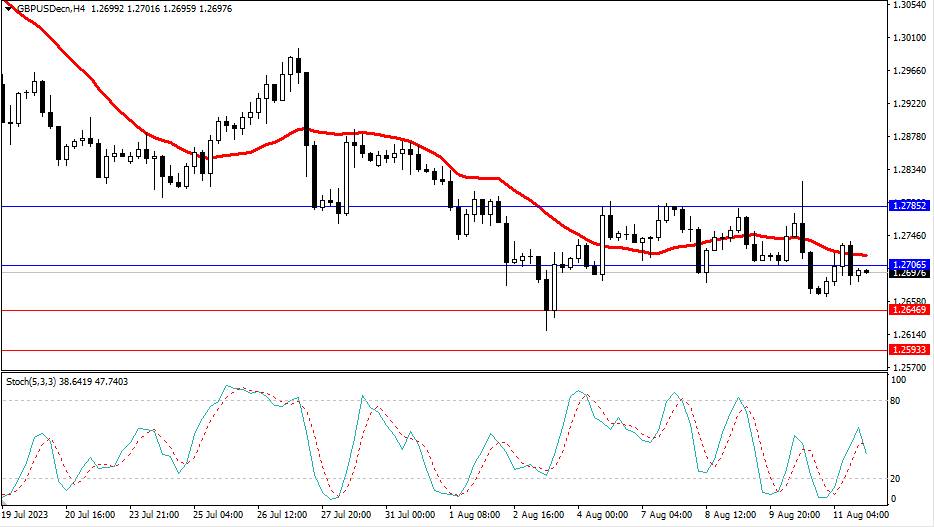Click the red 1.26469 price label
The image size is (934, 527).
point(908,310)
